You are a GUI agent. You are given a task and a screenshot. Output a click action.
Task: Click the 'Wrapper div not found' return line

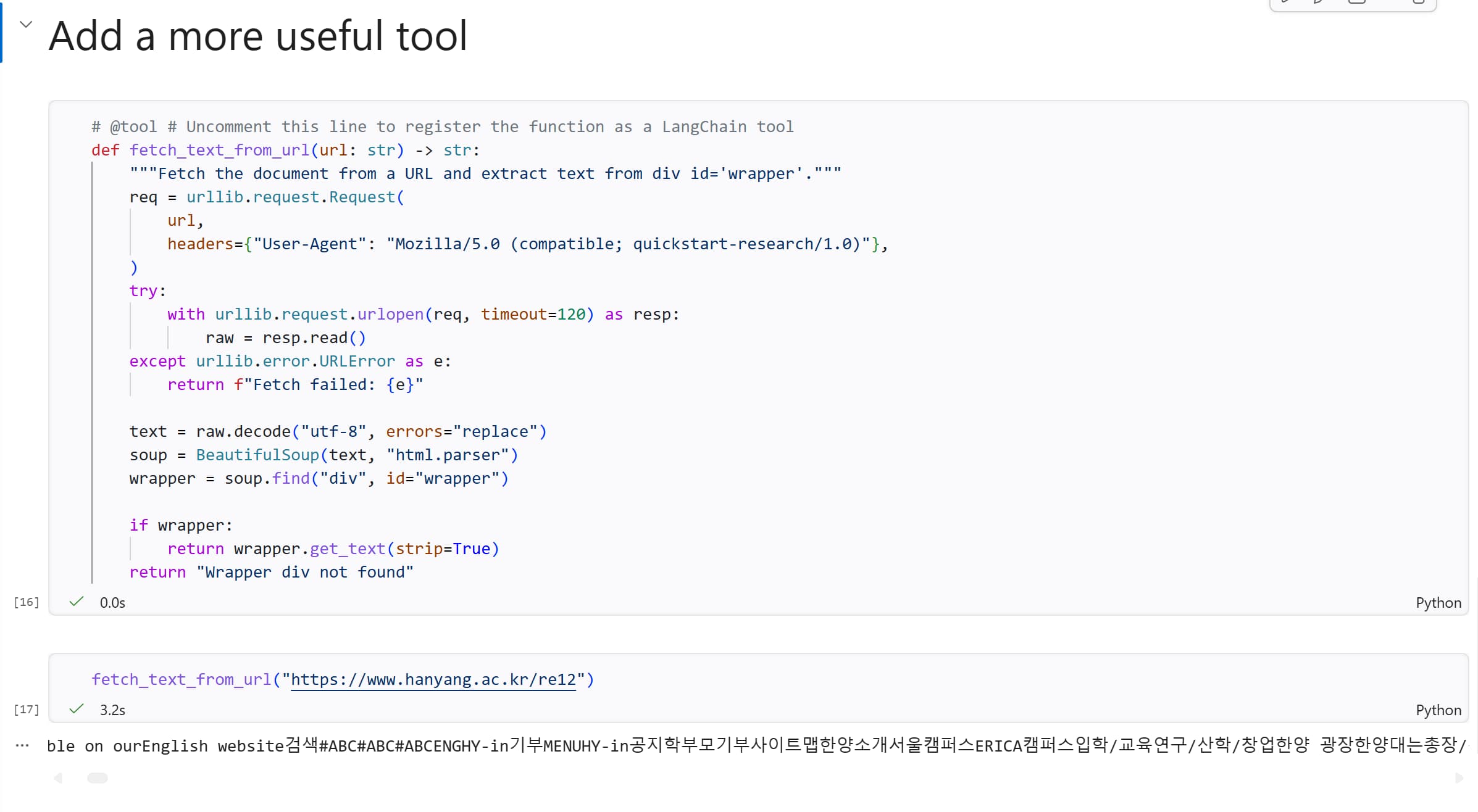272,573
